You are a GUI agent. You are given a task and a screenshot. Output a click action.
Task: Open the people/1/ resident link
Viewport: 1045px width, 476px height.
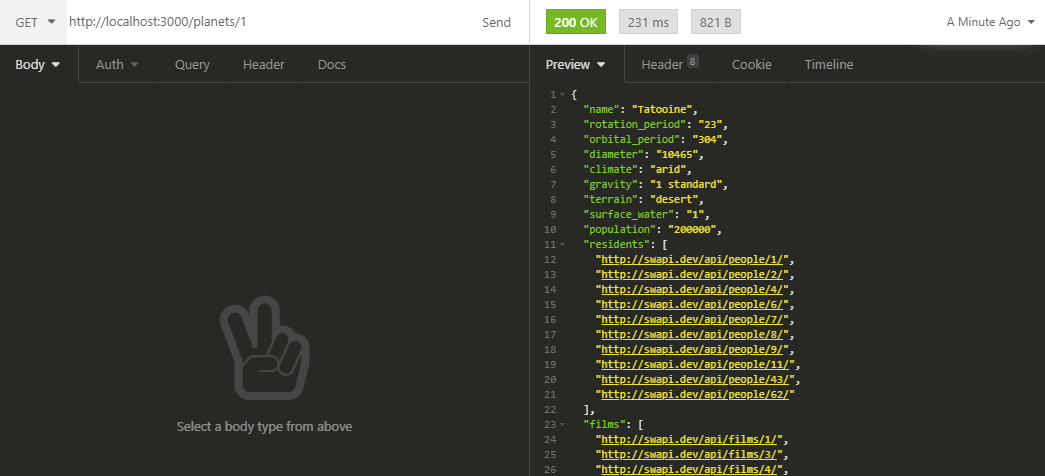pyautogui.click(x=693, y=259)
